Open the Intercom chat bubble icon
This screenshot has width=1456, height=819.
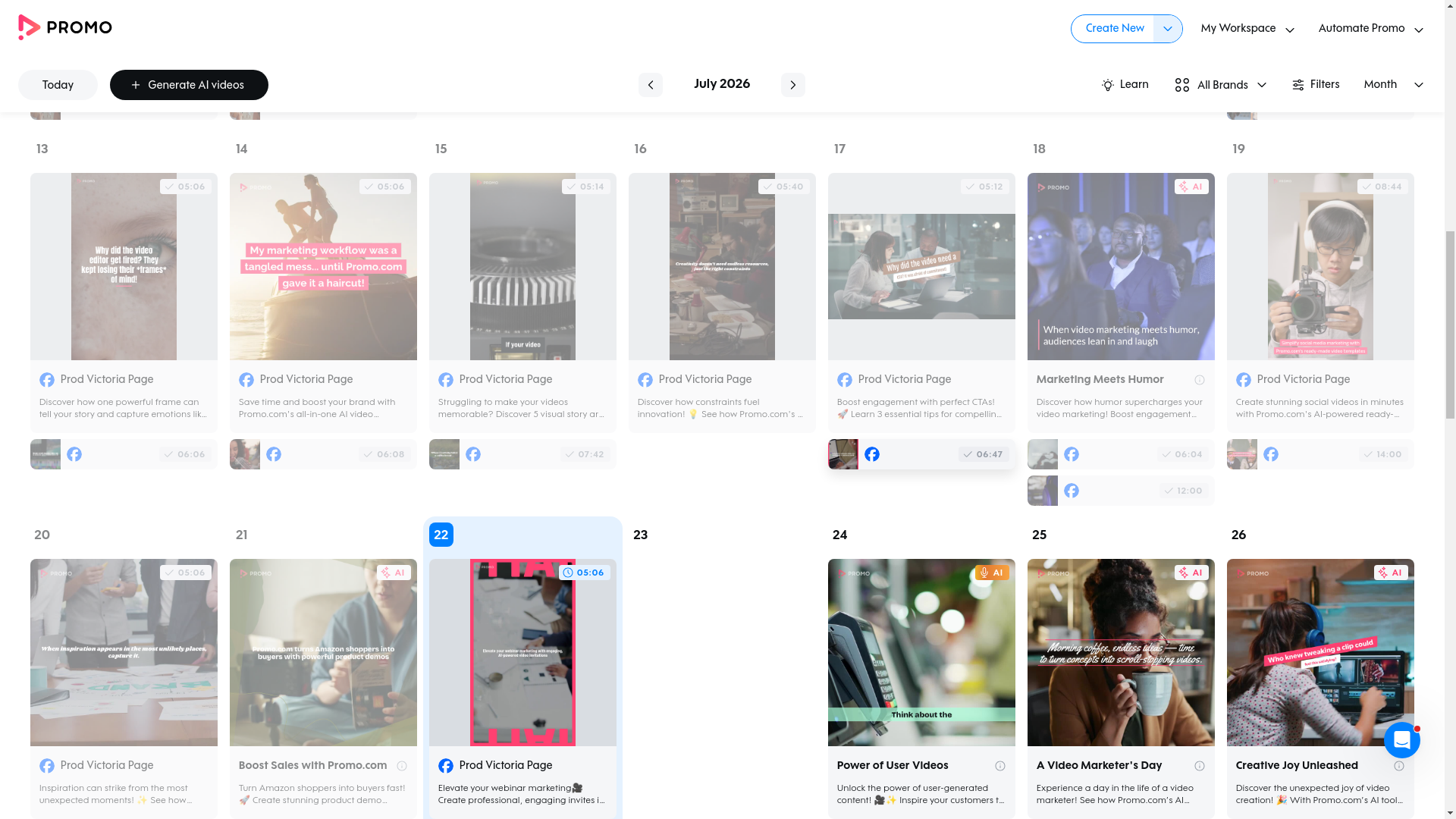tap(1401, 740)
